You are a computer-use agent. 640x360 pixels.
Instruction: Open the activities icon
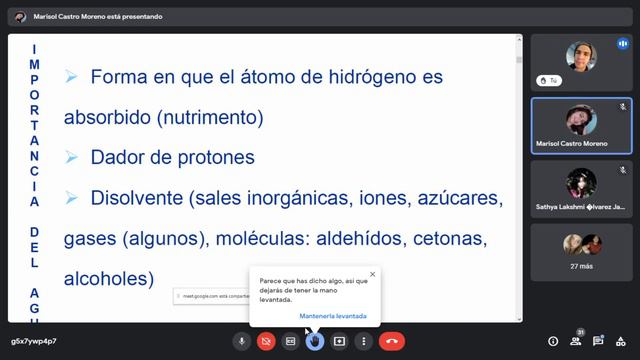point(620,341)
